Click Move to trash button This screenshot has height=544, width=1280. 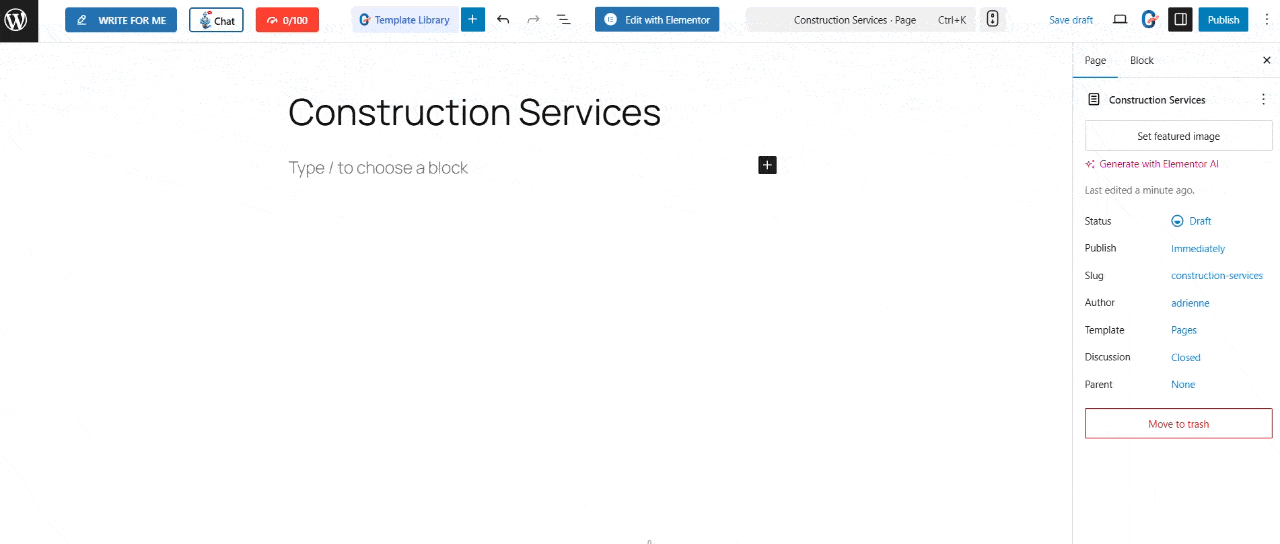pyautogui.click(x=1178, y=424)
